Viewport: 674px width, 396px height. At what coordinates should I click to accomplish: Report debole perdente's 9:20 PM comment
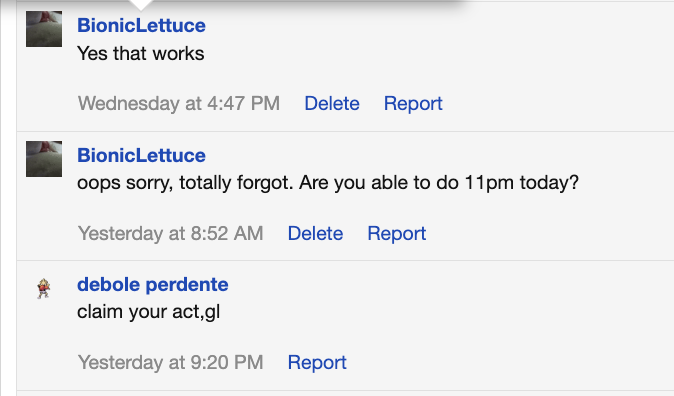[317, 362]
